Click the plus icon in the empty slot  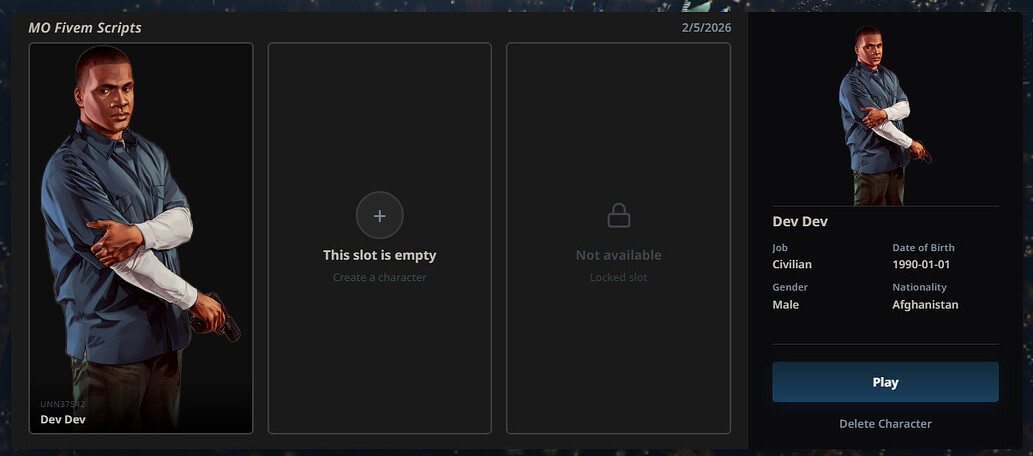pyautogui.click(x=379, y=215)
